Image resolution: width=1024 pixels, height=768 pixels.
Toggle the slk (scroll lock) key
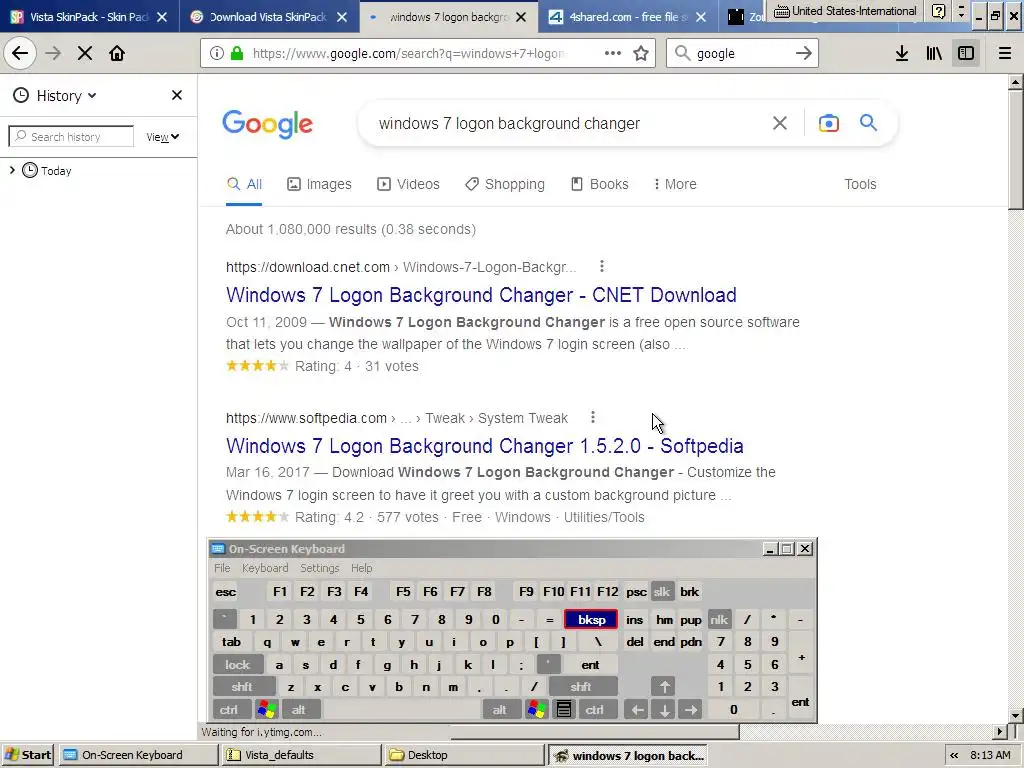[x=662, y=592]
